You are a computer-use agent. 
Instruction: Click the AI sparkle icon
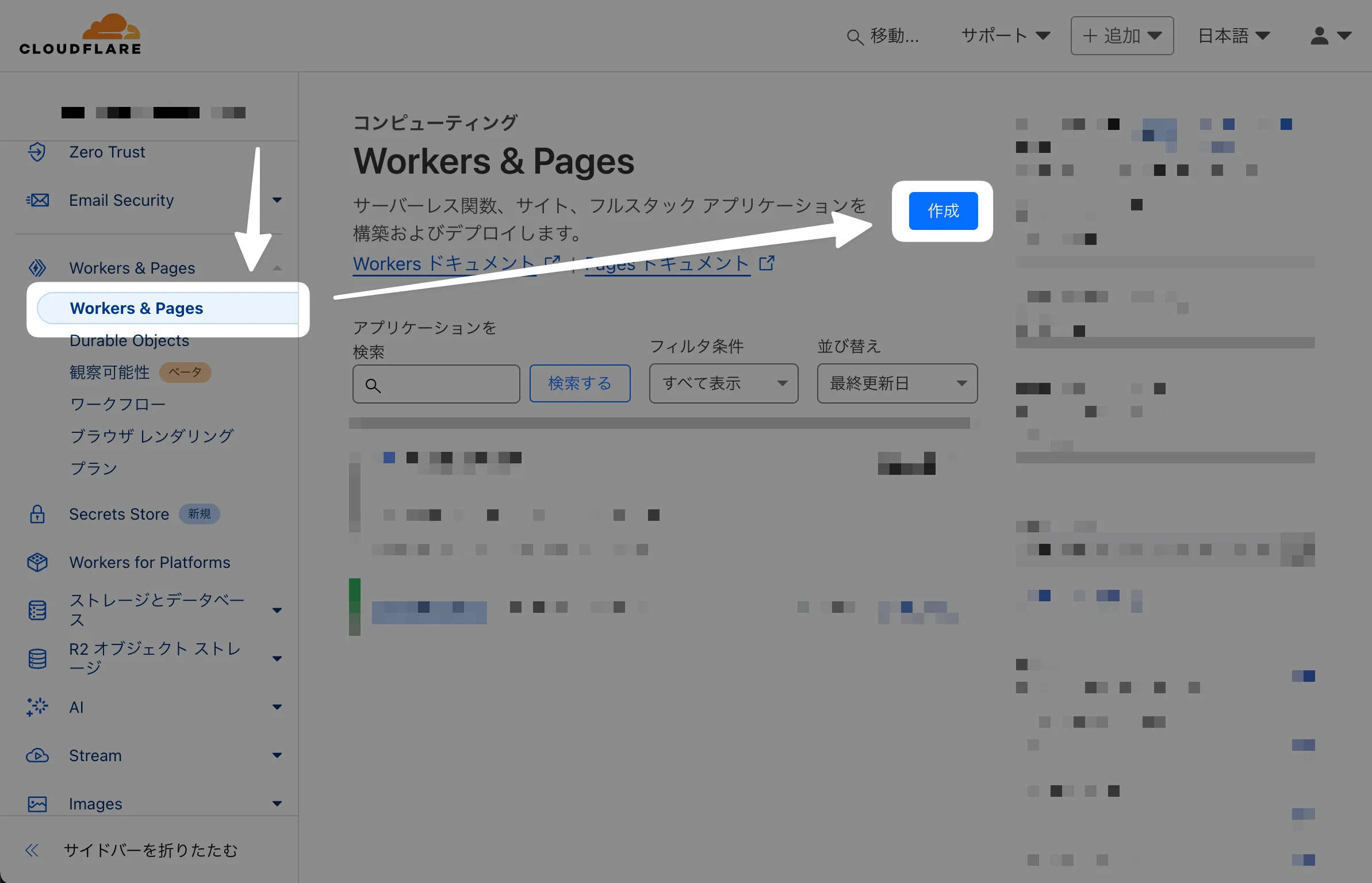37,707
